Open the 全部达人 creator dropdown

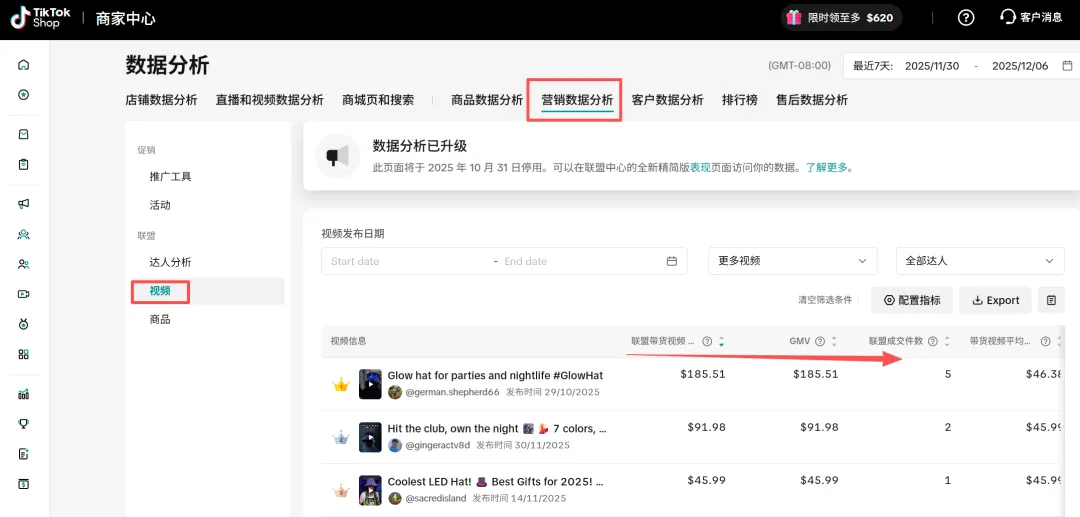tap(979, 261)
